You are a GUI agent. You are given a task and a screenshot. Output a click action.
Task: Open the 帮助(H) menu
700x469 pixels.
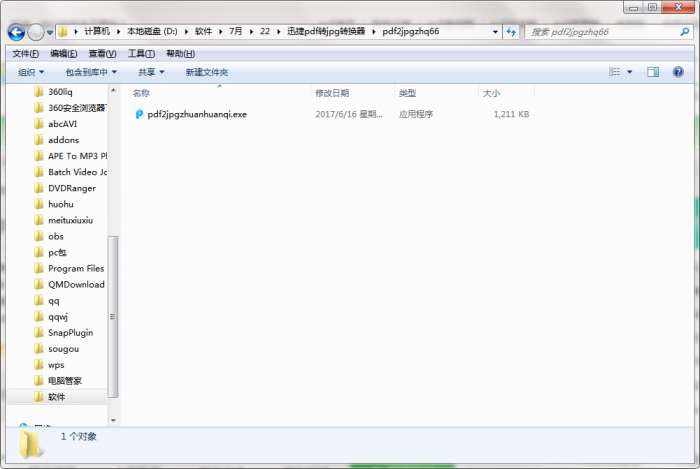click(x=180, y=54)
